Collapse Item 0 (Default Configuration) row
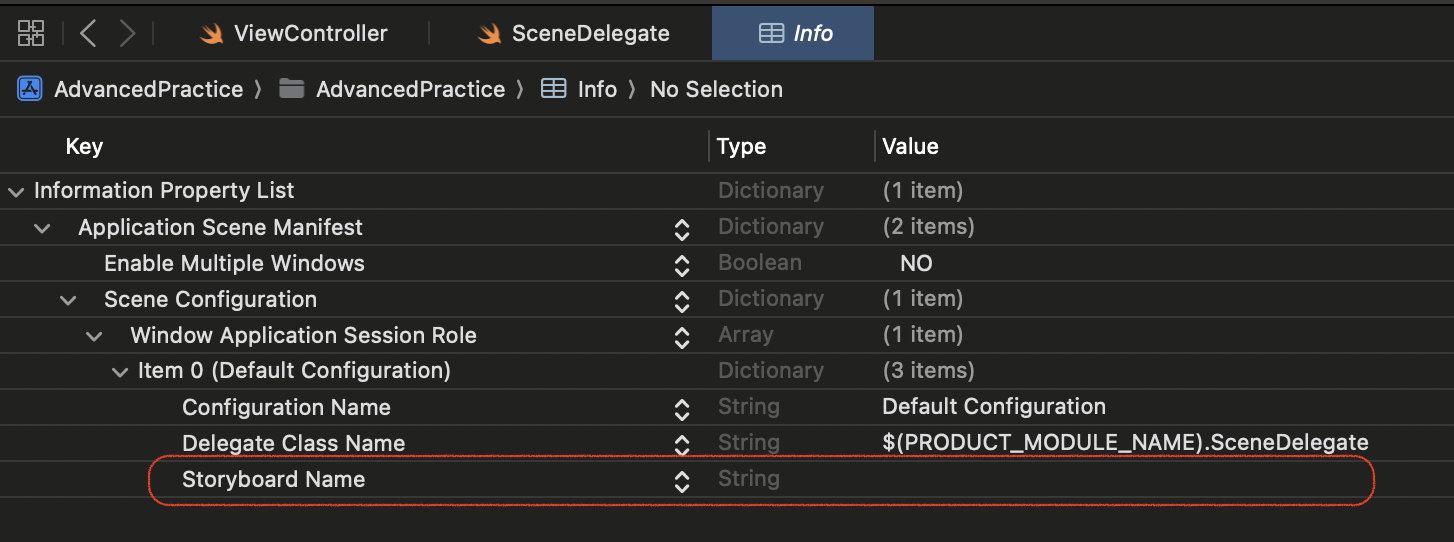 point(120,372)
